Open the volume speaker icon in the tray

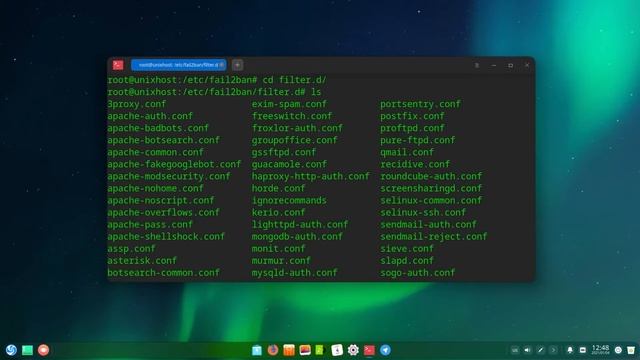527,350
